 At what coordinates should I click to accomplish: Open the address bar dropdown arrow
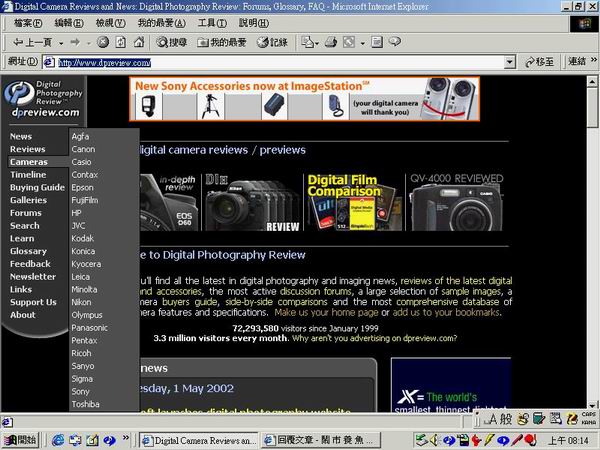pos(509,62)
